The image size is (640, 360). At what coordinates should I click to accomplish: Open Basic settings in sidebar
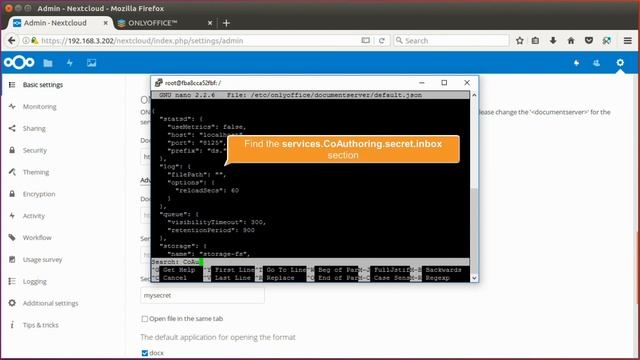[43, 85]
